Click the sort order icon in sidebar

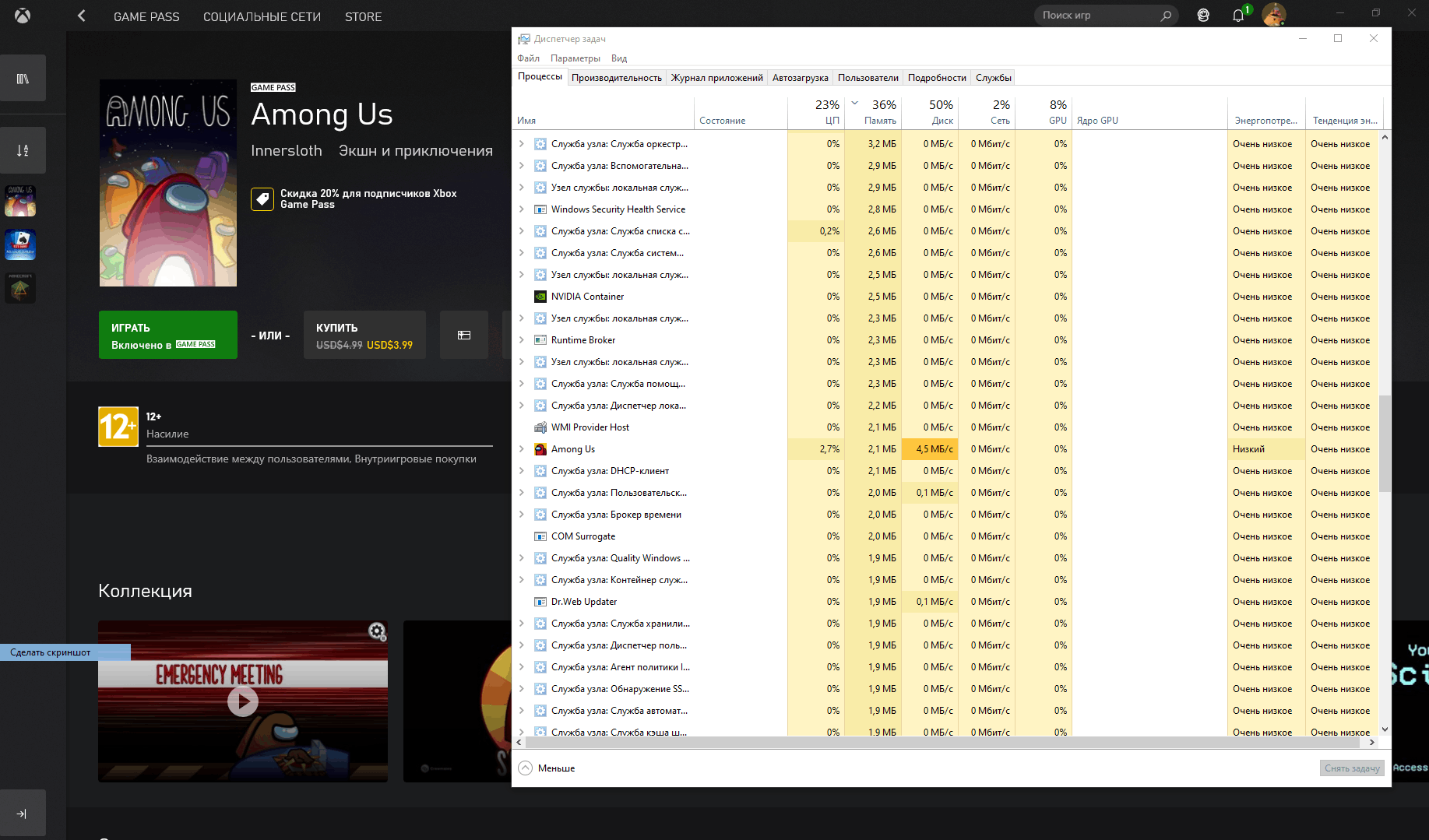tap(23, 150)
